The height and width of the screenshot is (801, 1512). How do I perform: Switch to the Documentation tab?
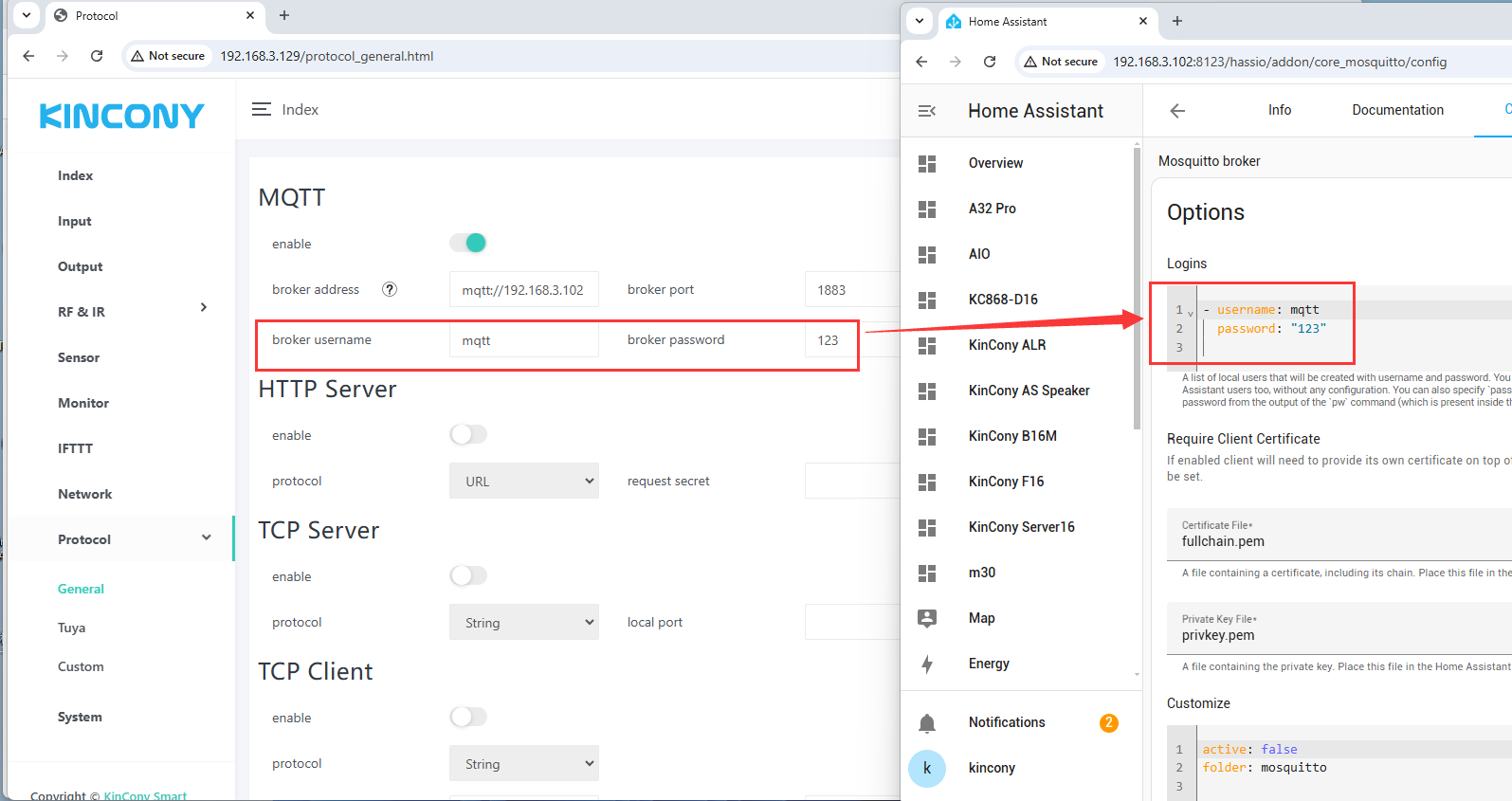click(1397, 110)
